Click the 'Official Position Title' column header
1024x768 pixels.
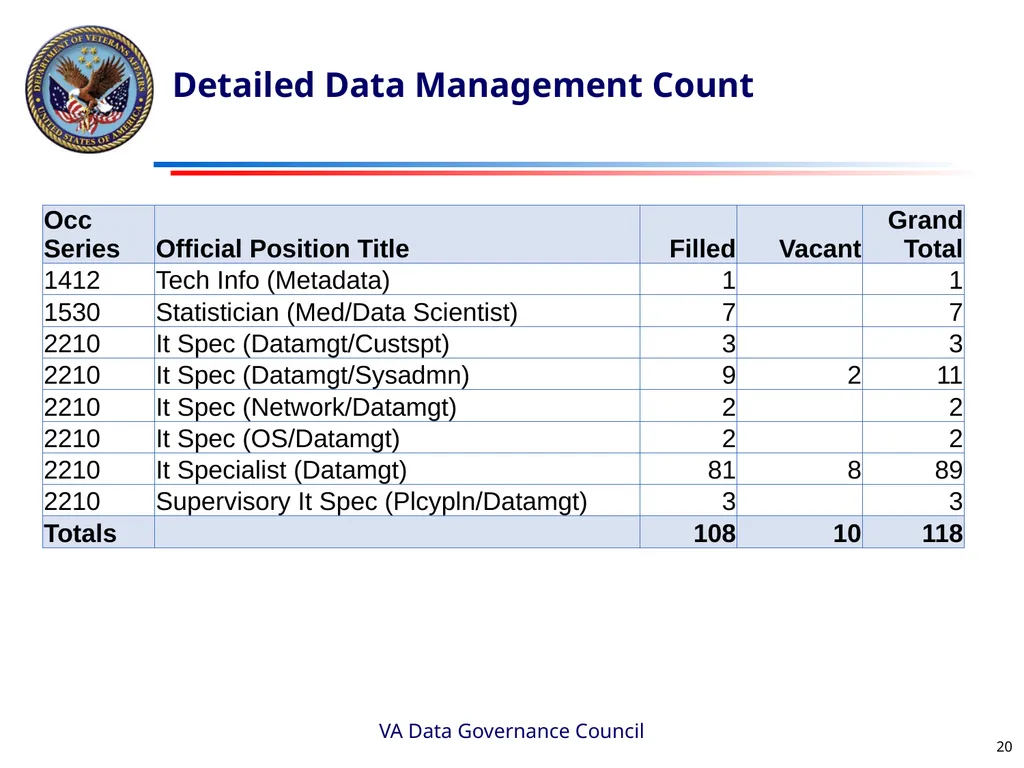[397, 234]
